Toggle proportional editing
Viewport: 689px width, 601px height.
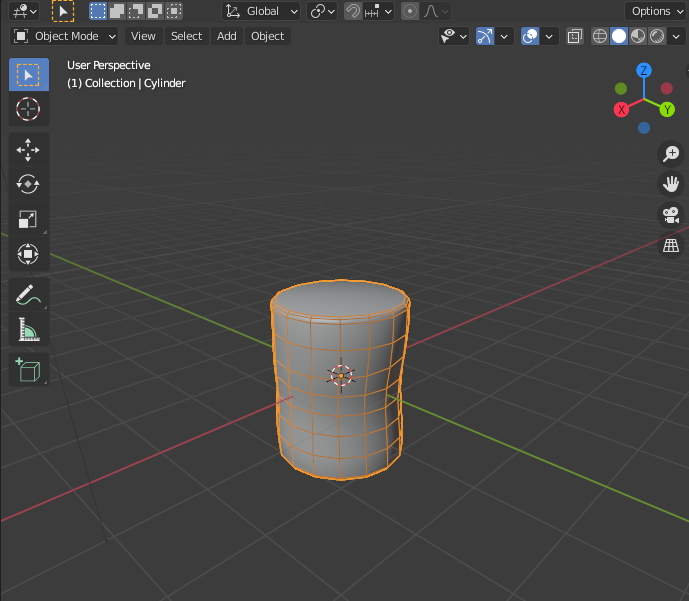[x=410, y=11]
